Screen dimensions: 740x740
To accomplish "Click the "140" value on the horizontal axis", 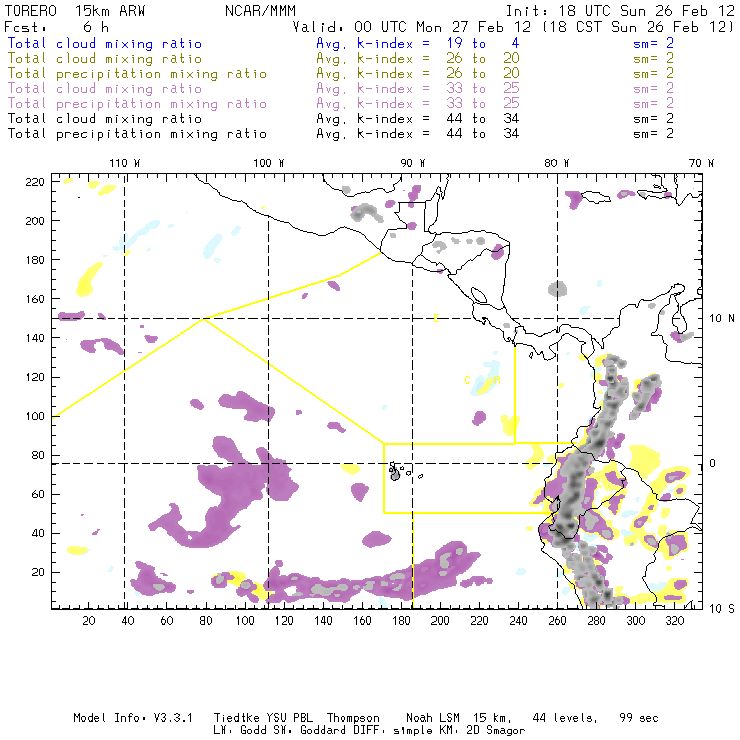I will [x=323, y=621].
